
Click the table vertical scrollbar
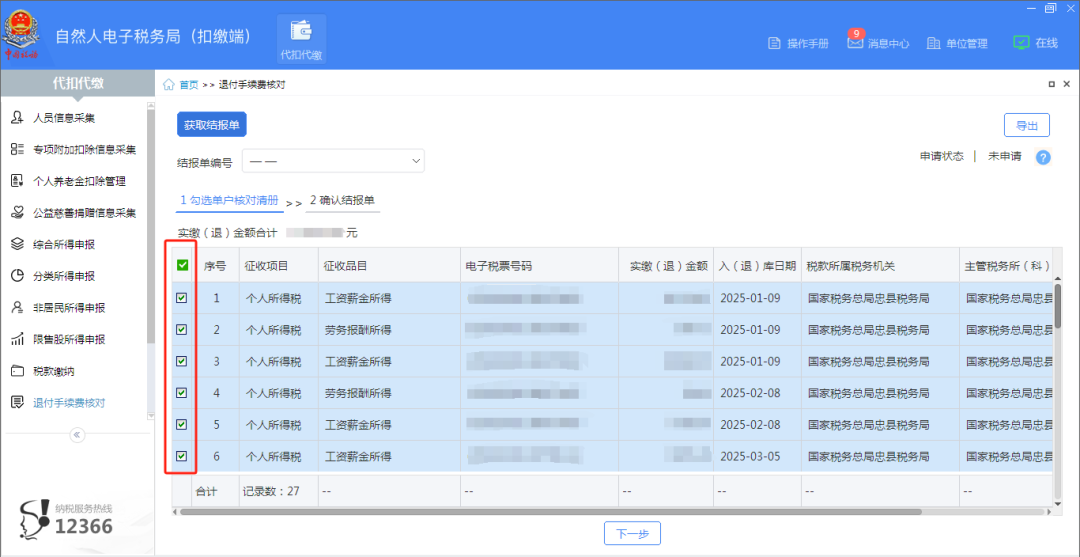[1057, 306]
